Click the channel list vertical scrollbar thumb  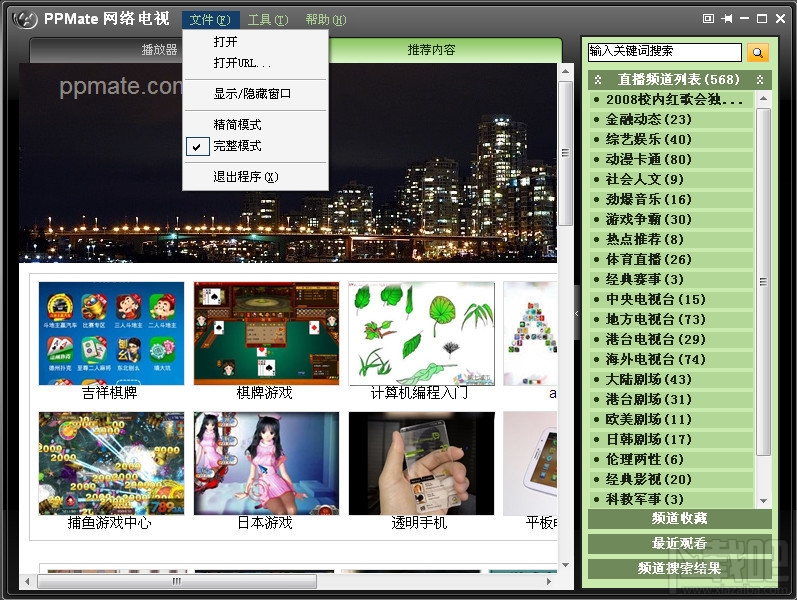tap(763, 282)
